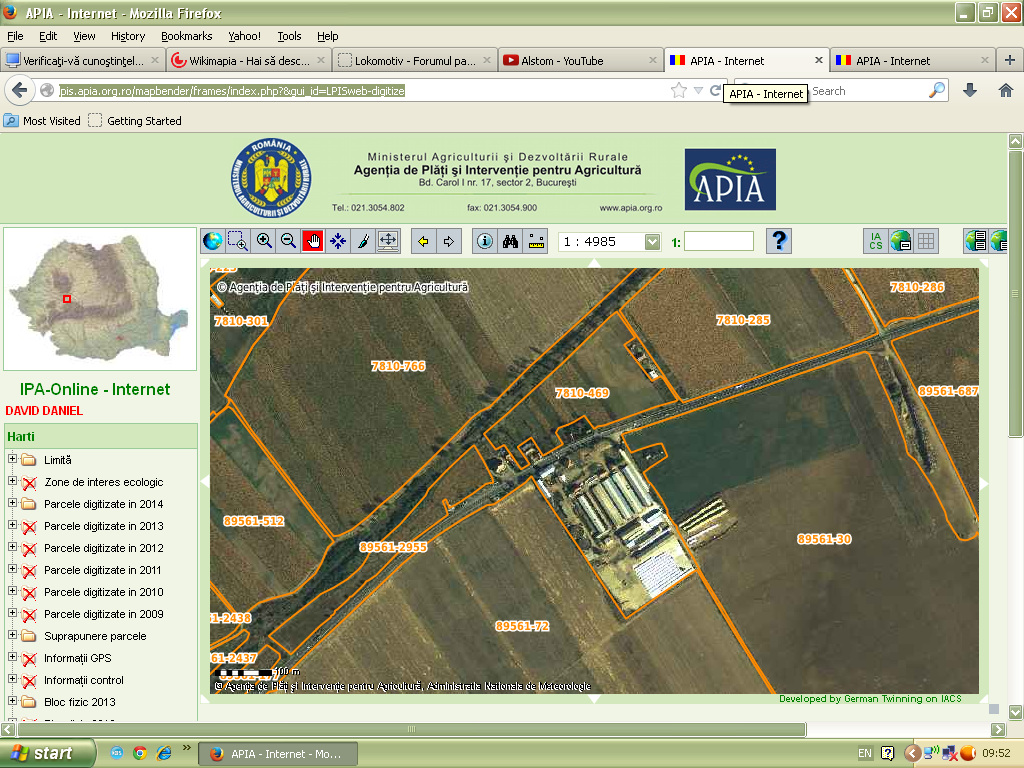Image resolution: width=1024 pixels, height=768 pixels.
Task: Toggle the red pan hand tool
Action: (313, 241)
